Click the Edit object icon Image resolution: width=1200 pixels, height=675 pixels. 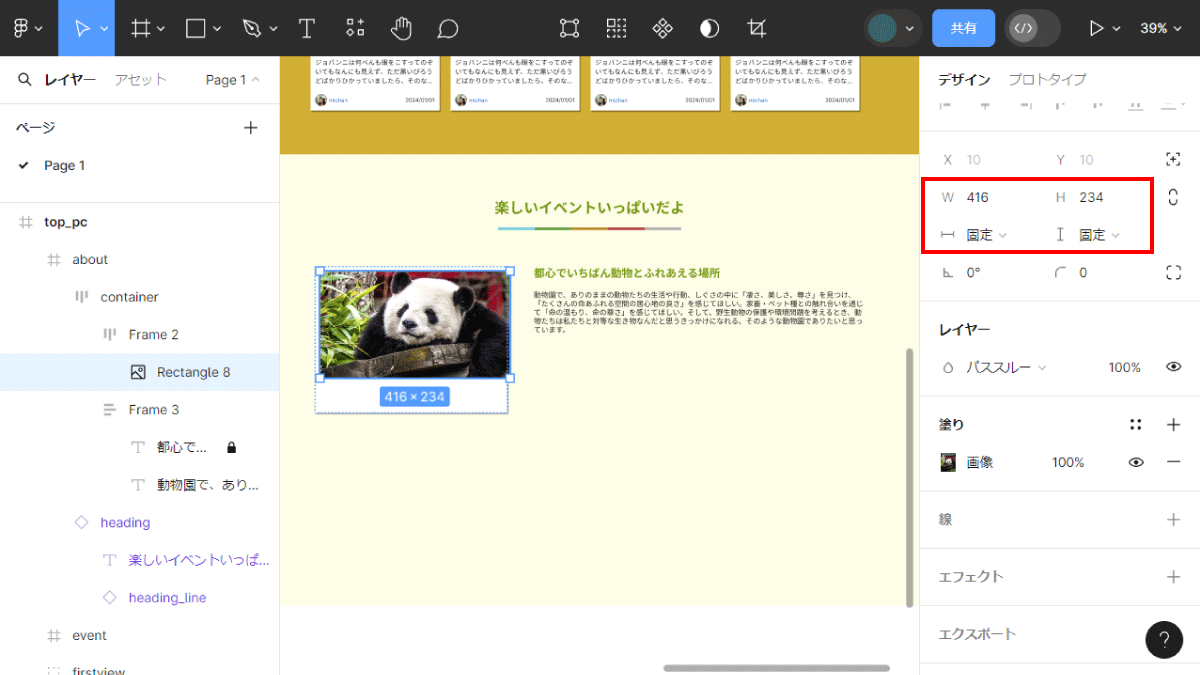(x=569, y=28)
